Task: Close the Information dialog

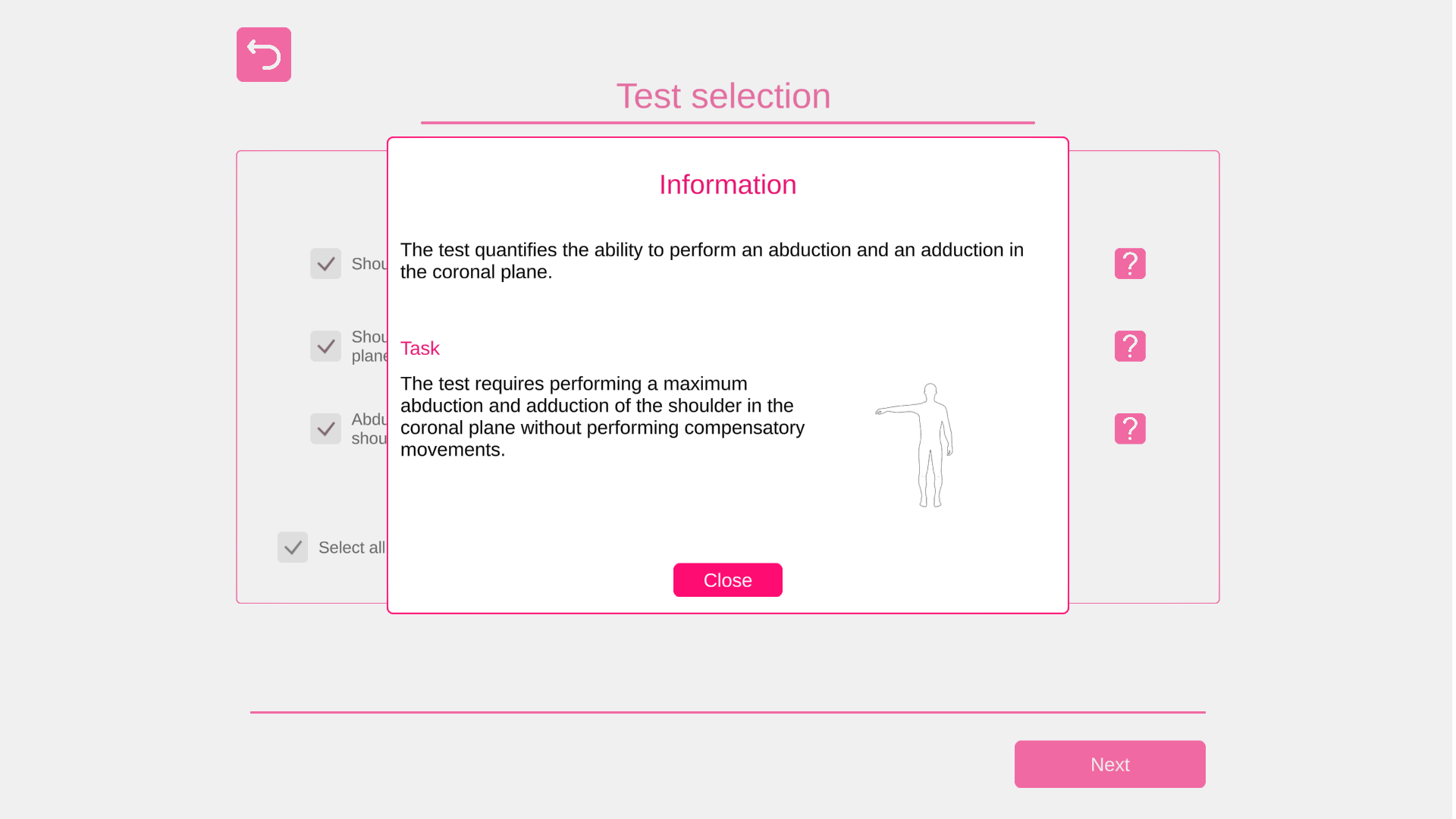Action: (727, 580)
